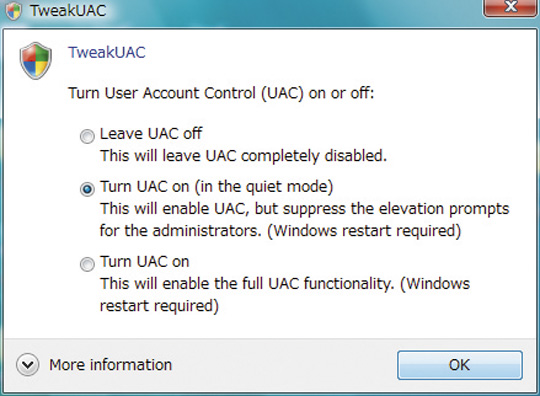Click the final restart required) text line
This screenshot has width=540, height=396.
[x=159, y=306]
